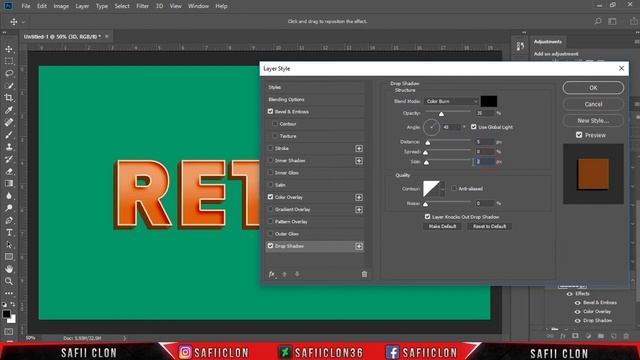Click the search icon in options bar

pos(598,21)
